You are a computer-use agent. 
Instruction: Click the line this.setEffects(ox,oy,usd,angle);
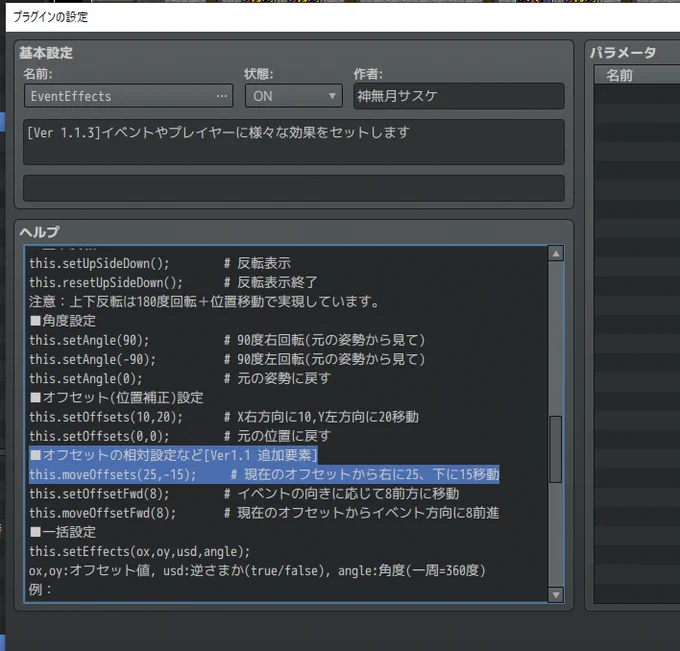click(140, 551)
